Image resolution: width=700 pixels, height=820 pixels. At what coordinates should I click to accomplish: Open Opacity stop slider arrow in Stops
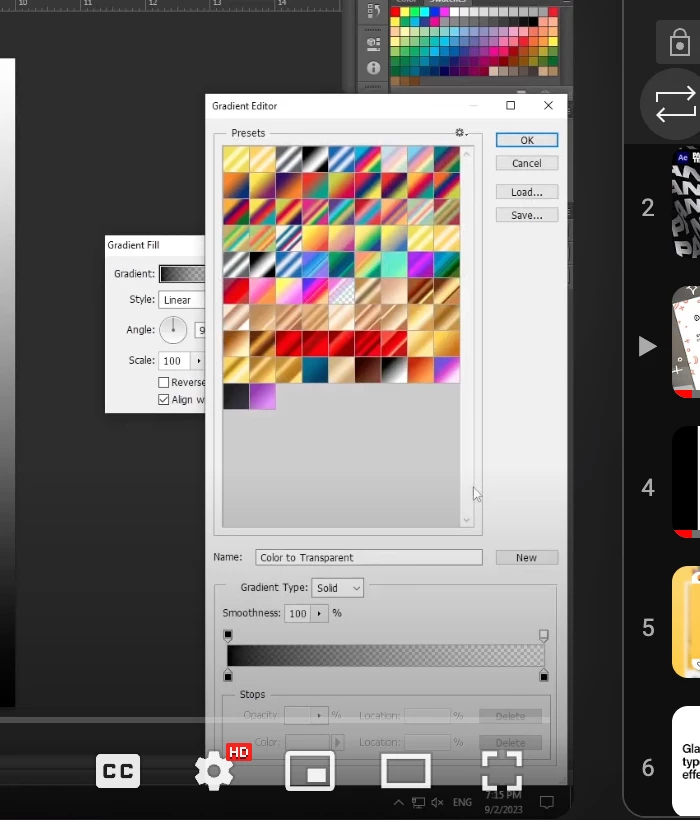(319, 715)
